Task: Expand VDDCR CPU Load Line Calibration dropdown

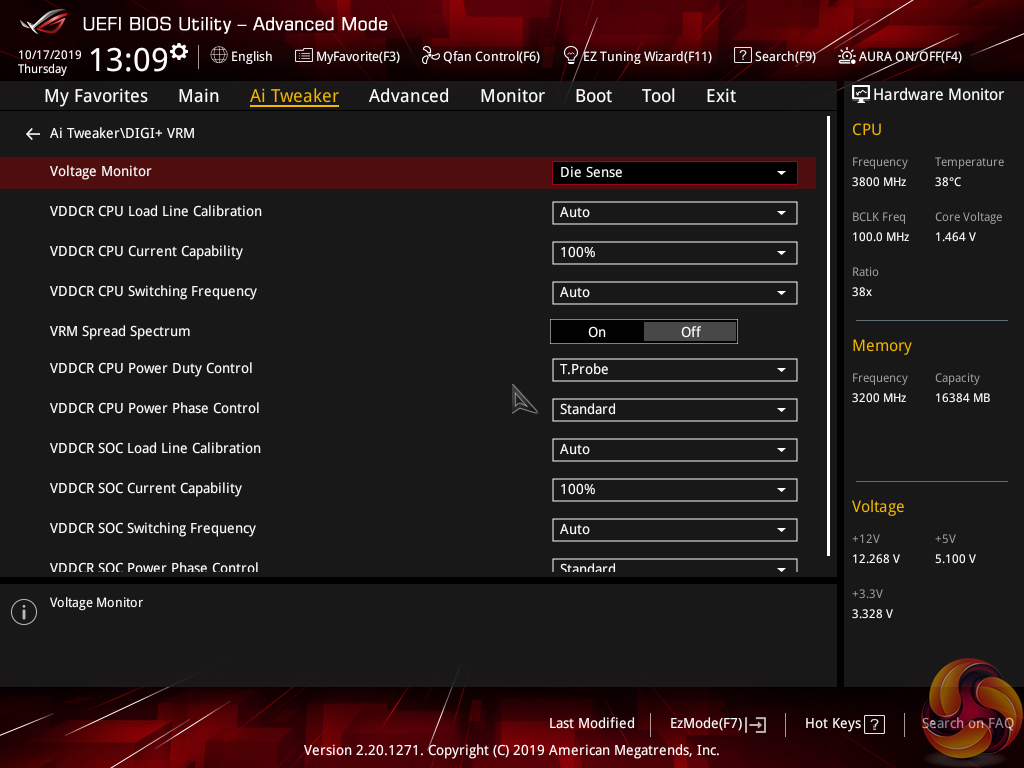Action: [x=674, y=213]
